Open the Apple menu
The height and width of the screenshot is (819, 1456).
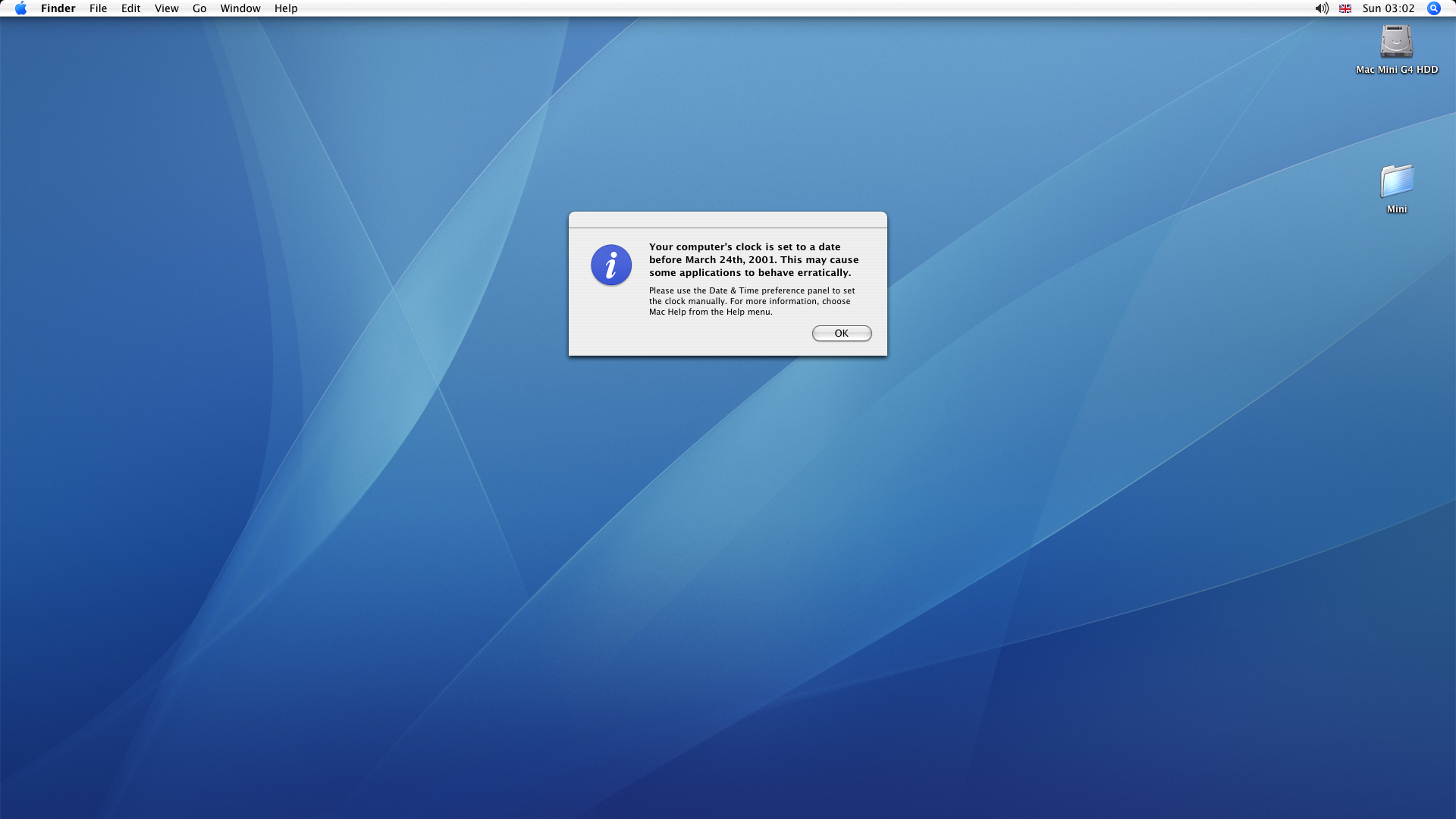click(20, 8)
